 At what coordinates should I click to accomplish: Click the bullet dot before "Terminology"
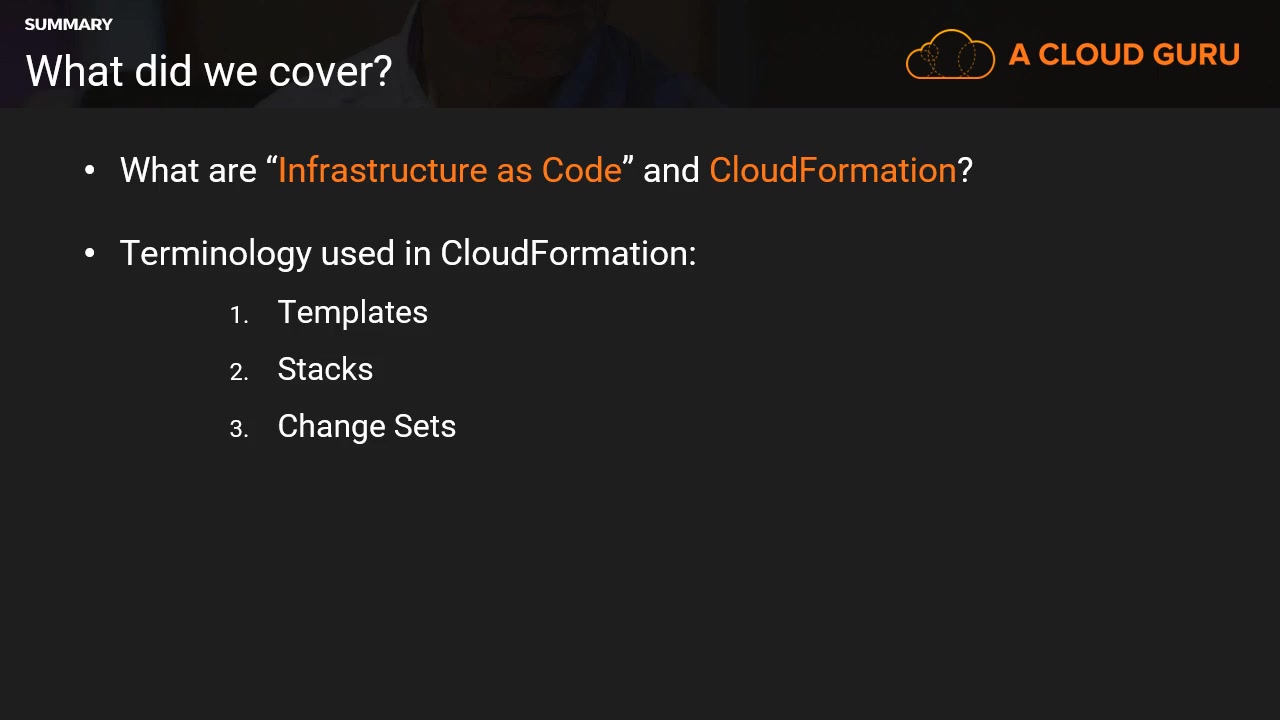(x=90, y=253)
